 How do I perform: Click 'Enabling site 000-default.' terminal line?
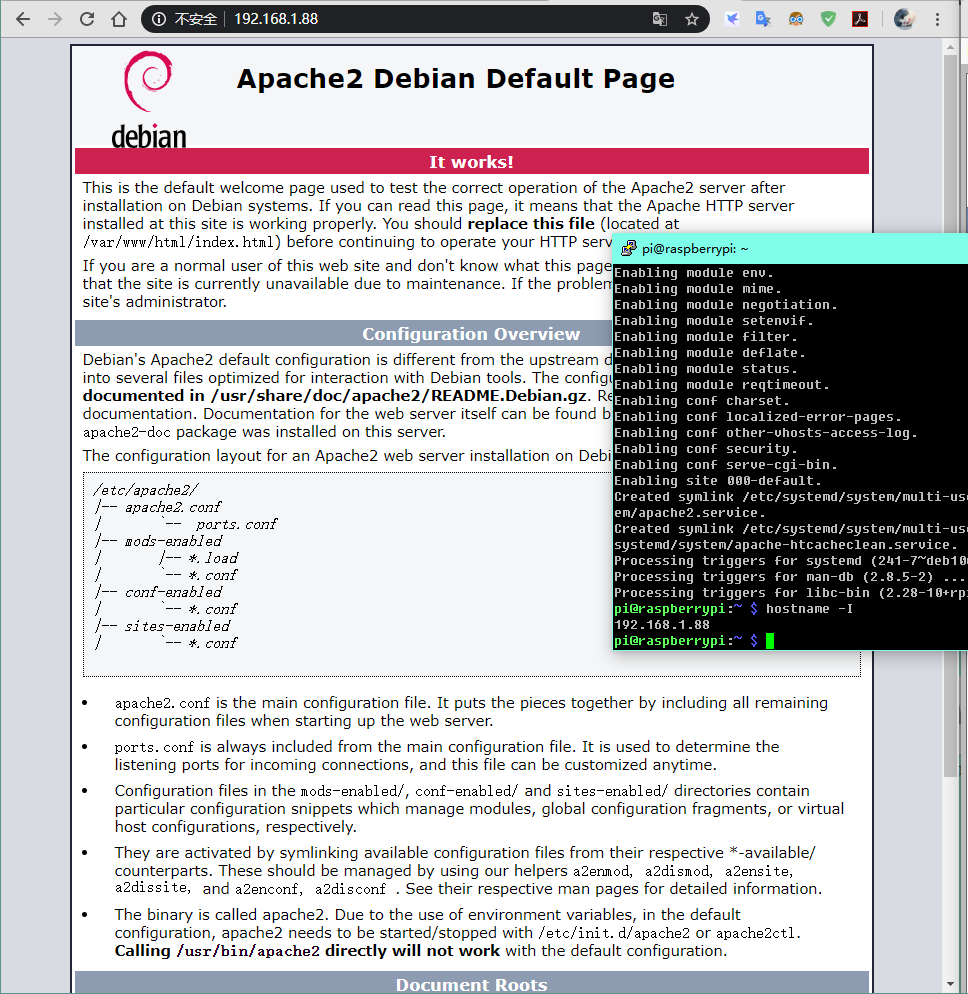coord(718,481)
